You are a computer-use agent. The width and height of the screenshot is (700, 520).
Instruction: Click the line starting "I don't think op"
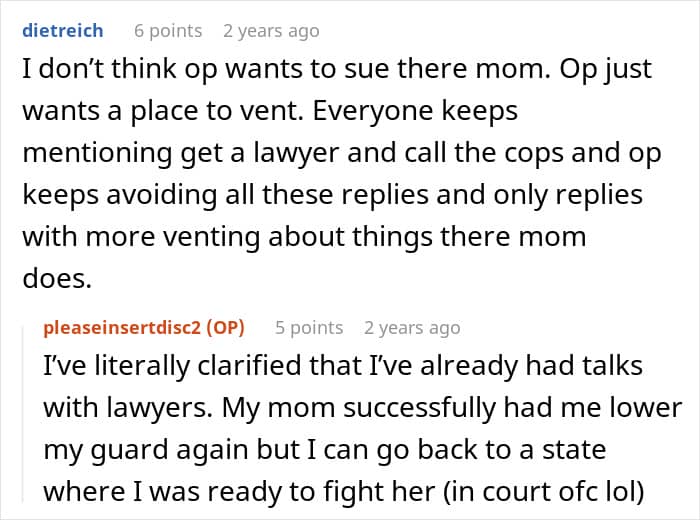(x=336, y=70)
